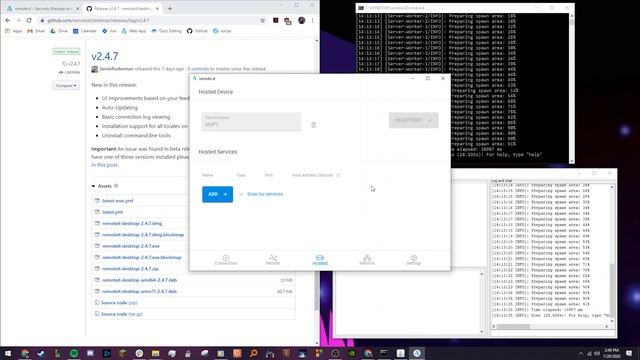Click the red Chrome extension icon
The height and width of the screenshot is (360, 640).
[x=288, y=21]
